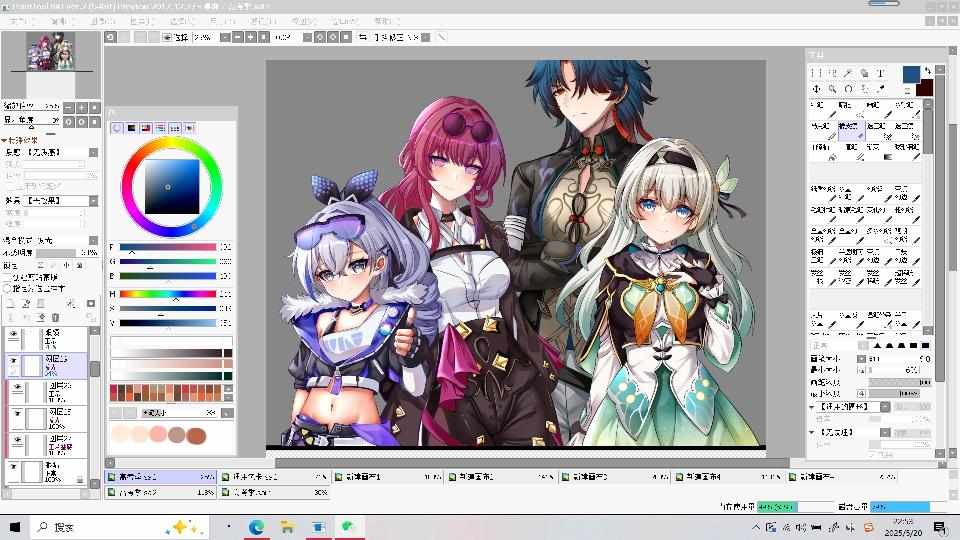Image resolution: width=960 pixels, height=540 pixels.
Task: Rotate view clockwise in top toolbar
Action: [332, 37]
